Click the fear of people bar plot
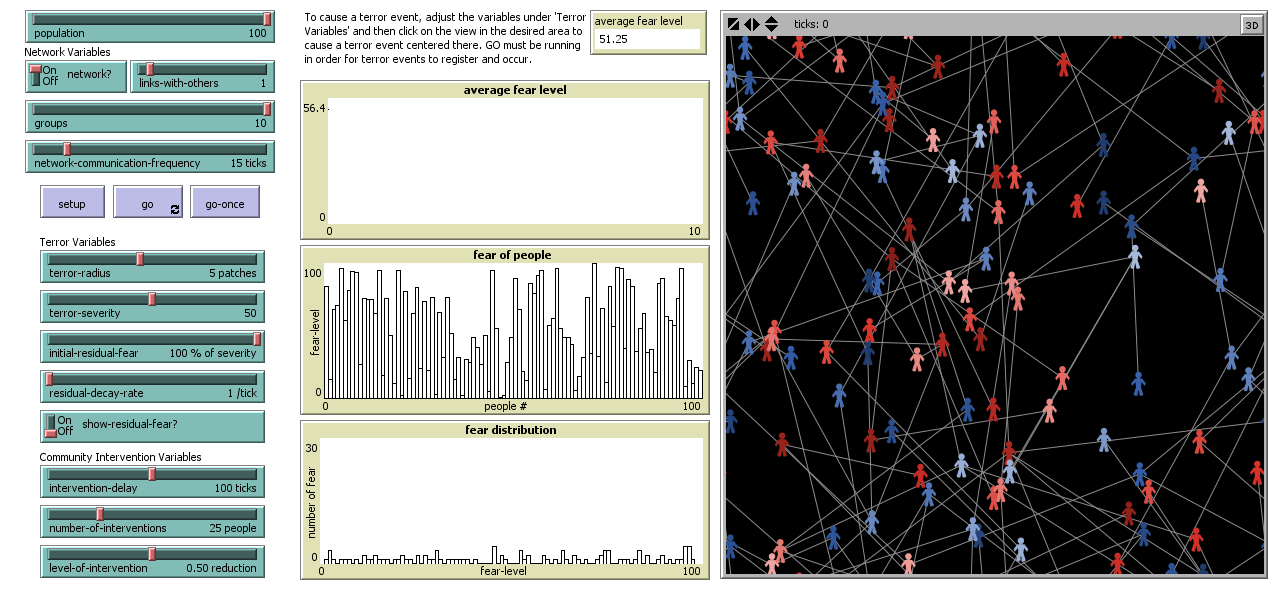This screenshot has width=1277, height=590. 512,332
